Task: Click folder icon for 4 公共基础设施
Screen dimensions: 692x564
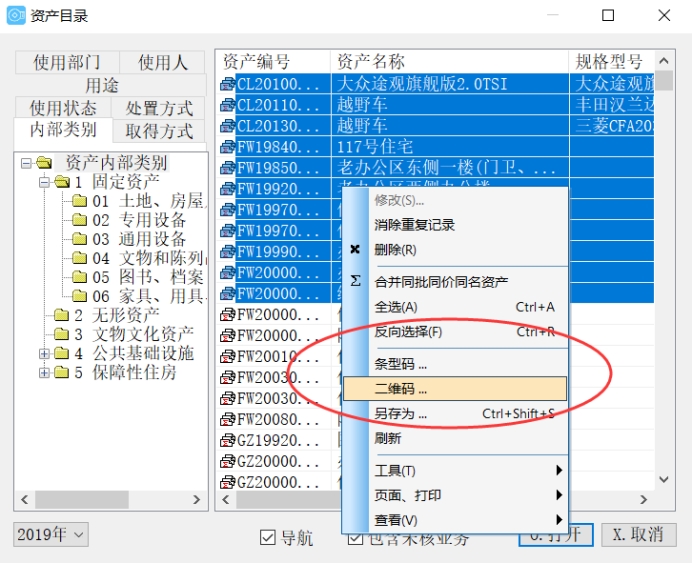Action: coord(61,353)
